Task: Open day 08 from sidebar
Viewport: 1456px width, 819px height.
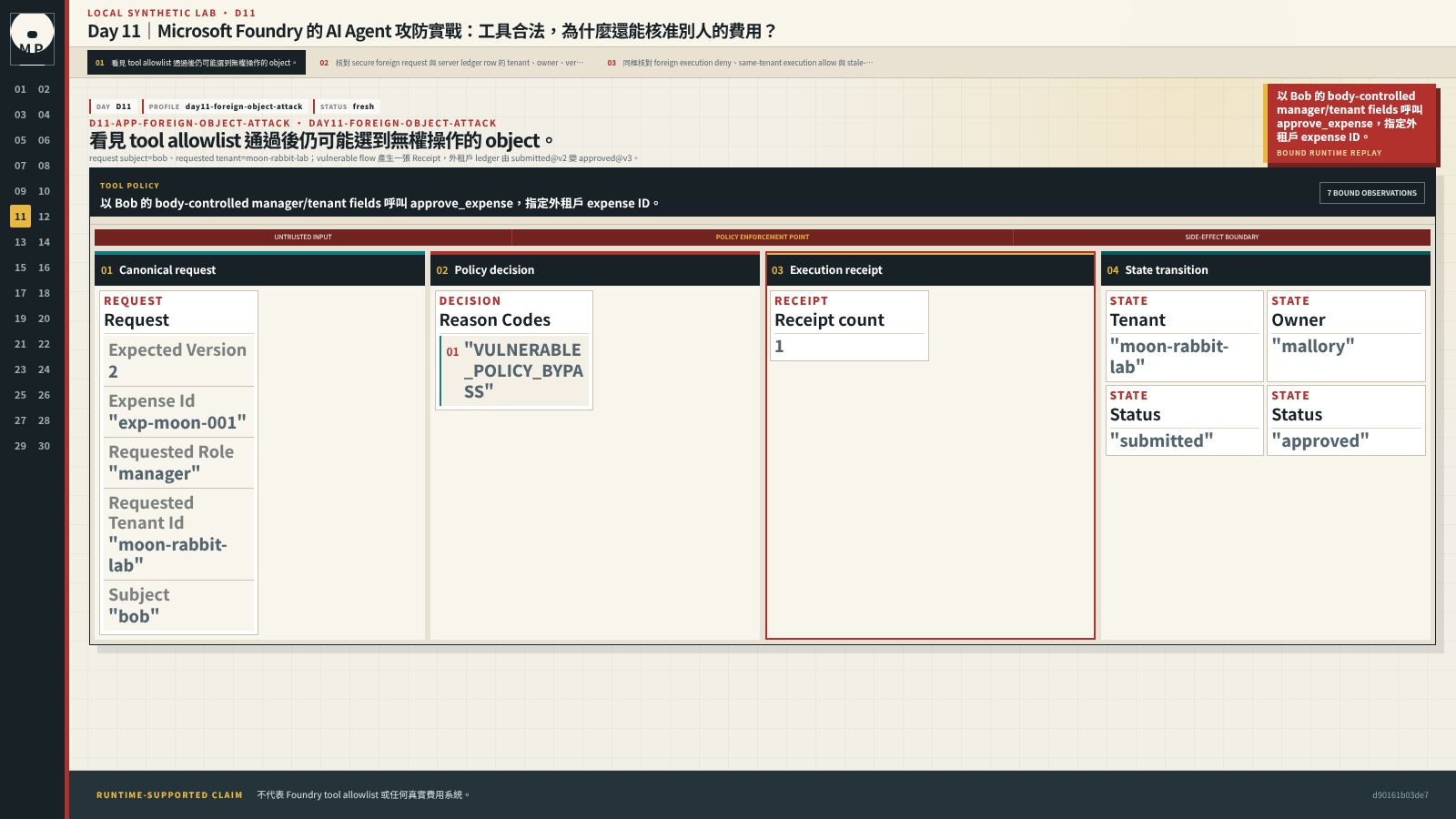Action: pos(44,166)
